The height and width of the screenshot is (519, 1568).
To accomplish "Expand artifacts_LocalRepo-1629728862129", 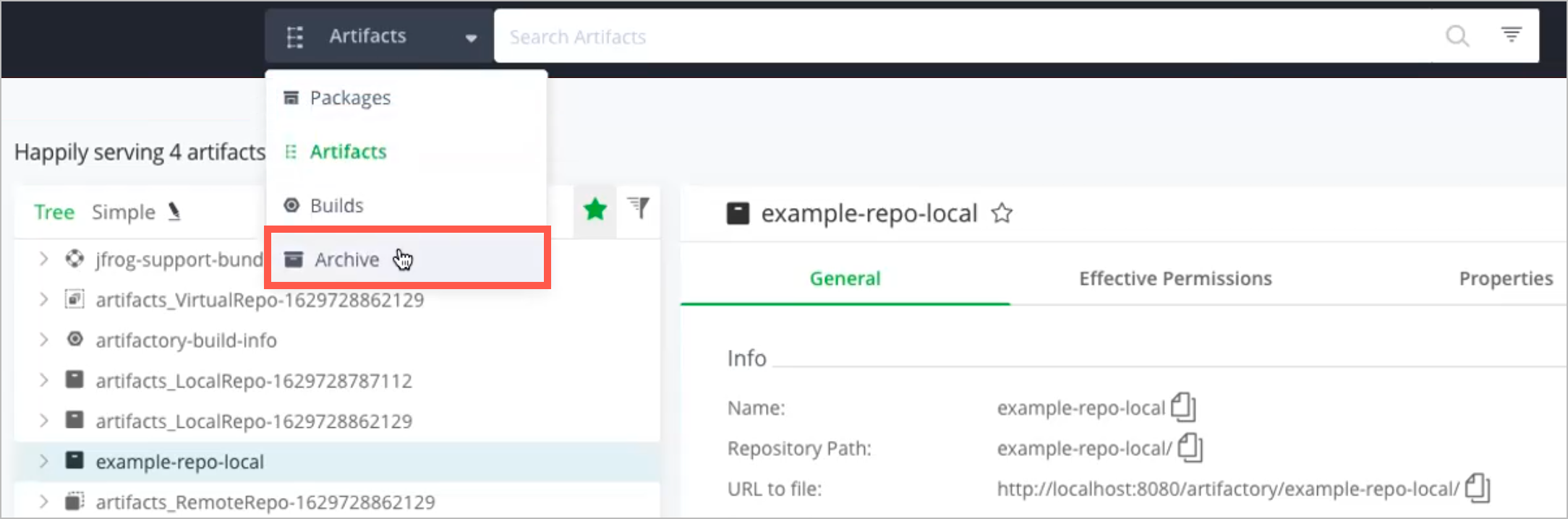I will pos(43,421).
